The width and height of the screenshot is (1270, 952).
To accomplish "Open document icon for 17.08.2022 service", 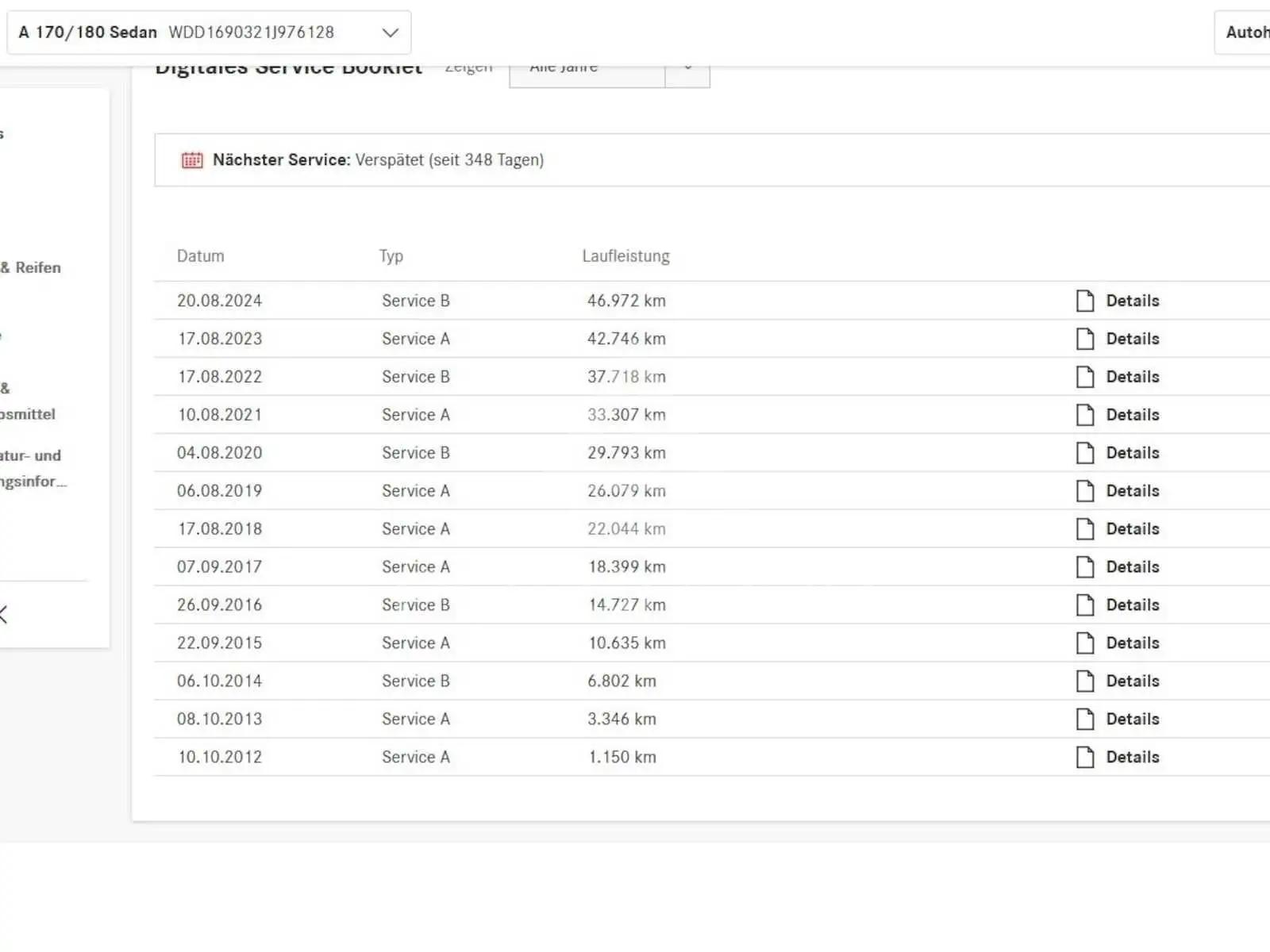I will pos(1085,377).
